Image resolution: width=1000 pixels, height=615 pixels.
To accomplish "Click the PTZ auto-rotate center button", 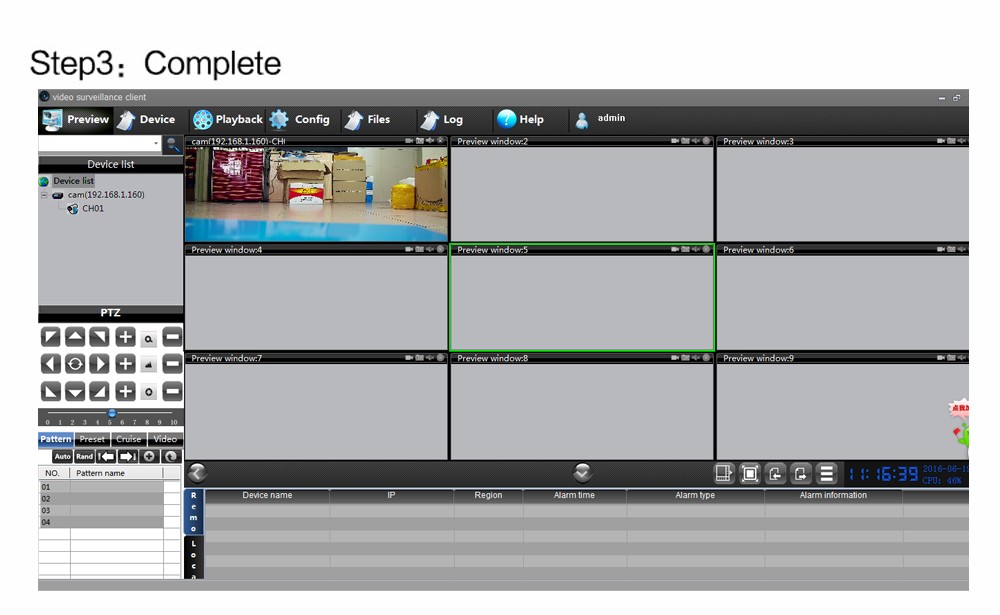I will click(75, 364).
